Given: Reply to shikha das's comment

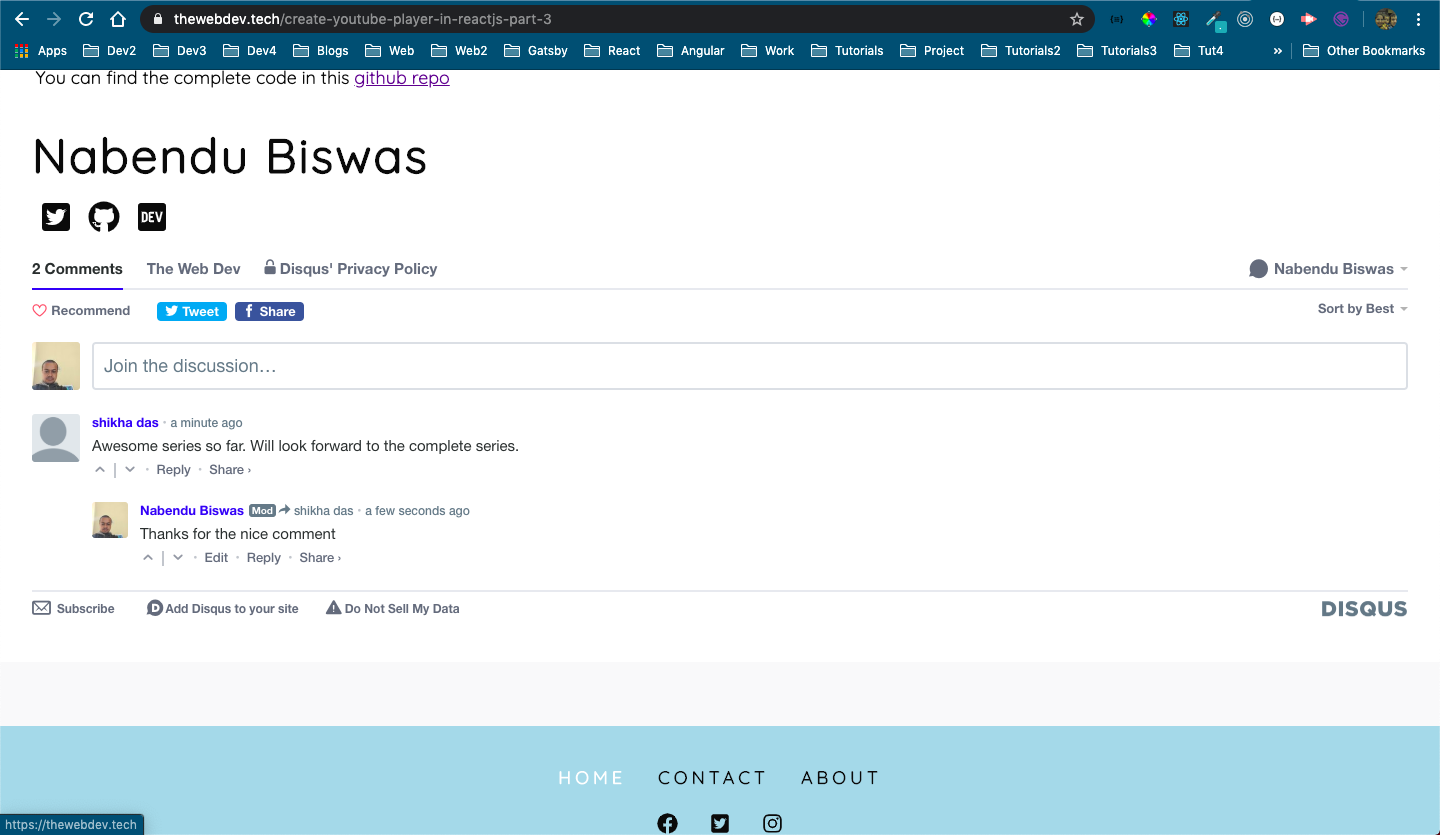Looking at the screenshot, I should point(173,470).
